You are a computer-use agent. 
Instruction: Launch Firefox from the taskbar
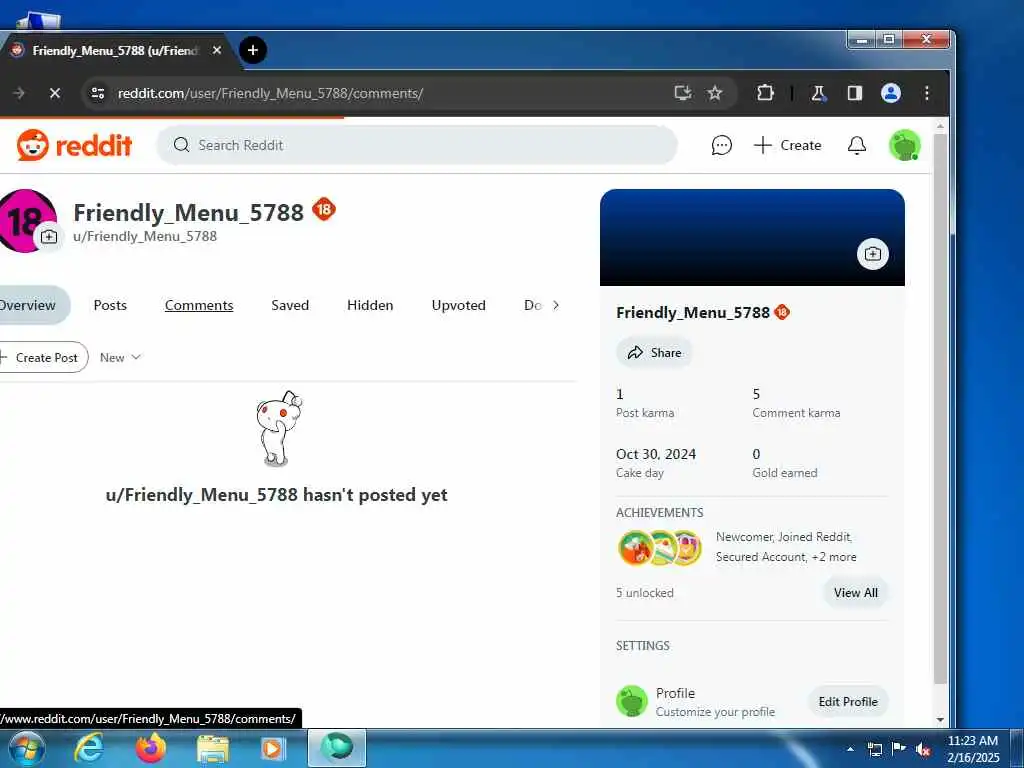pos(151,748)
